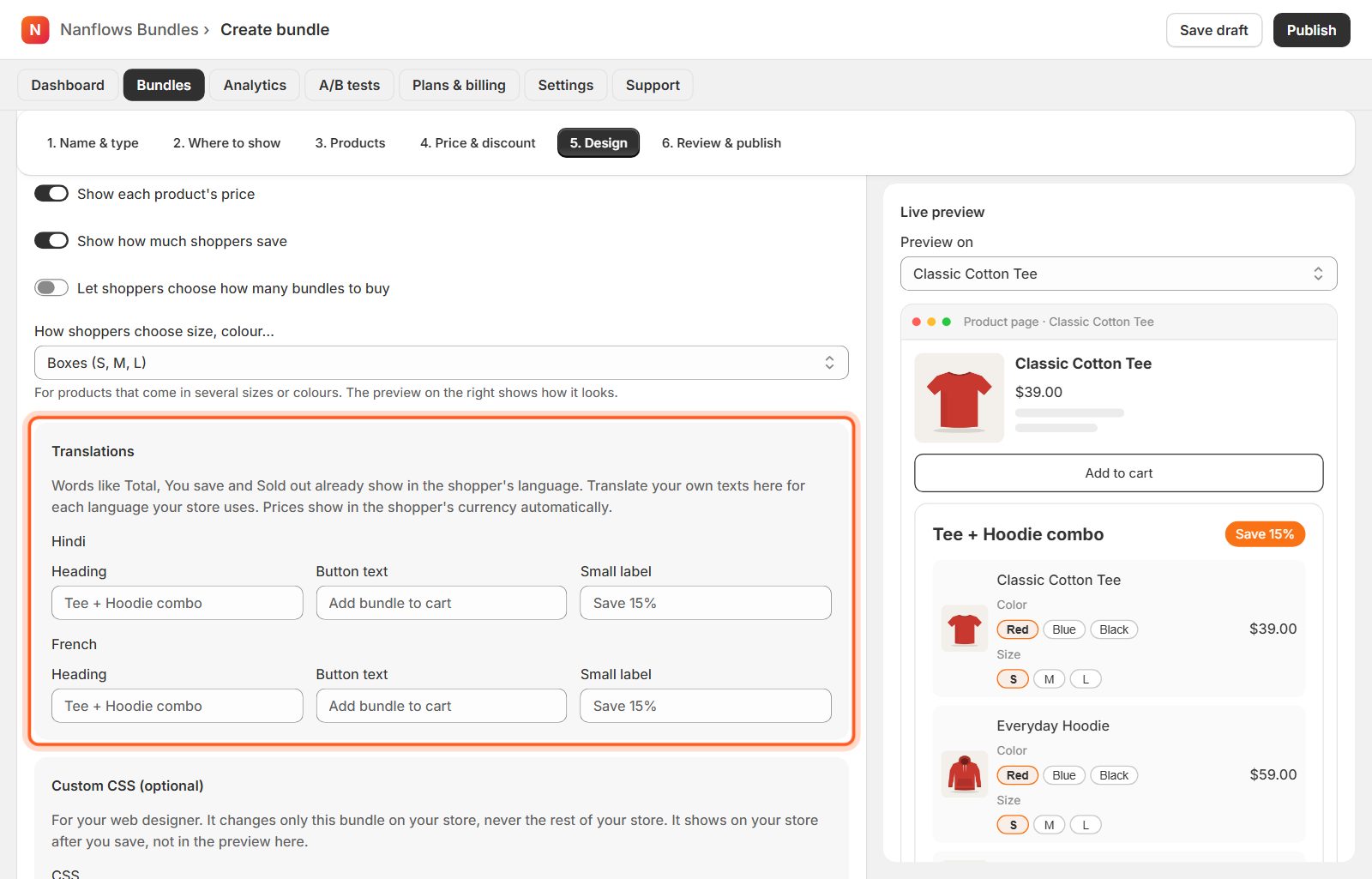This screenshot has width=1372, height=879.
Task: Click the Nanflows N logo icon
Action: tap(35, 30)
